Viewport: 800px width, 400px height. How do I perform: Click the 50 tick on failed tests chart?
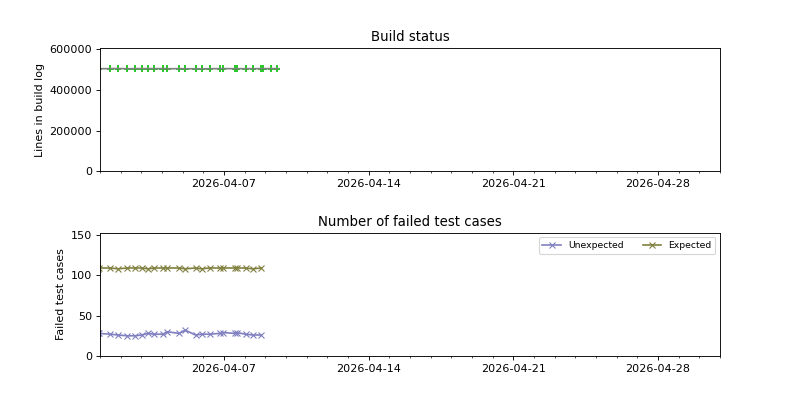point(85,316)
